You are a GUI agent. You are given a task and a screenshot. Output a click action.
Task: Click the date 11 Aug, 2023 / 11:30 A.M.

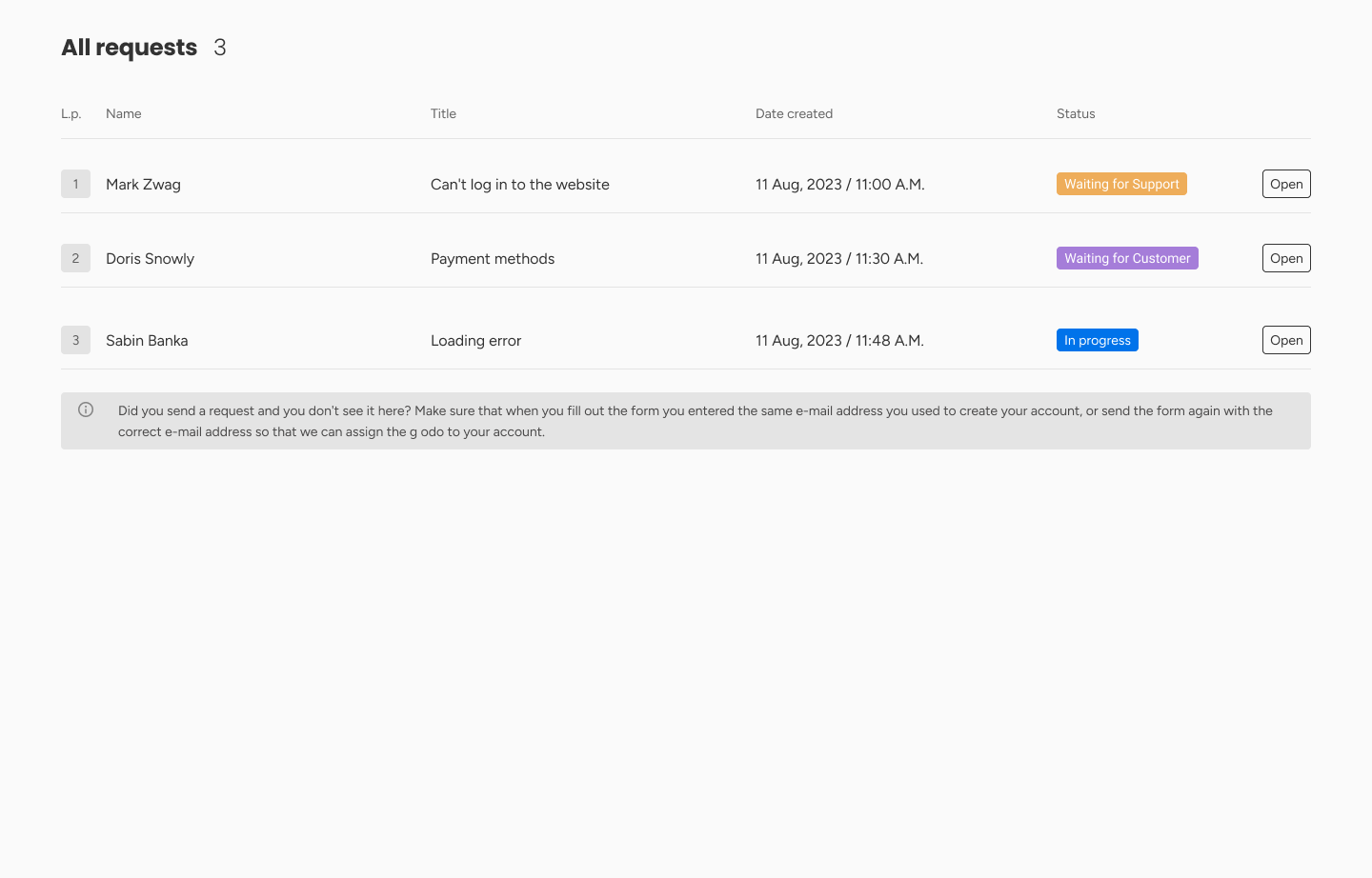[x=839, y=259]
